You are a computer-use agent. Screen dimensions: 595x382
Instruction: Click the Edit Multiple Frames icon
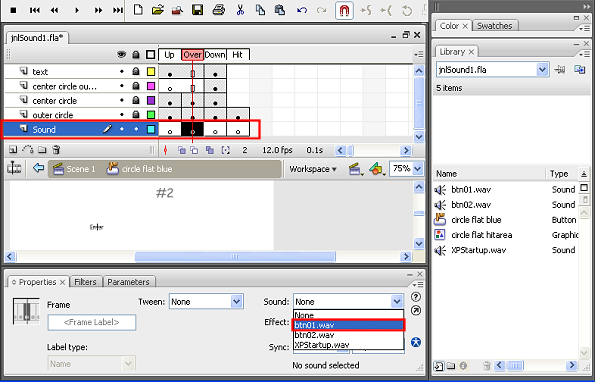pyautogui.click(x=209, y=150)
